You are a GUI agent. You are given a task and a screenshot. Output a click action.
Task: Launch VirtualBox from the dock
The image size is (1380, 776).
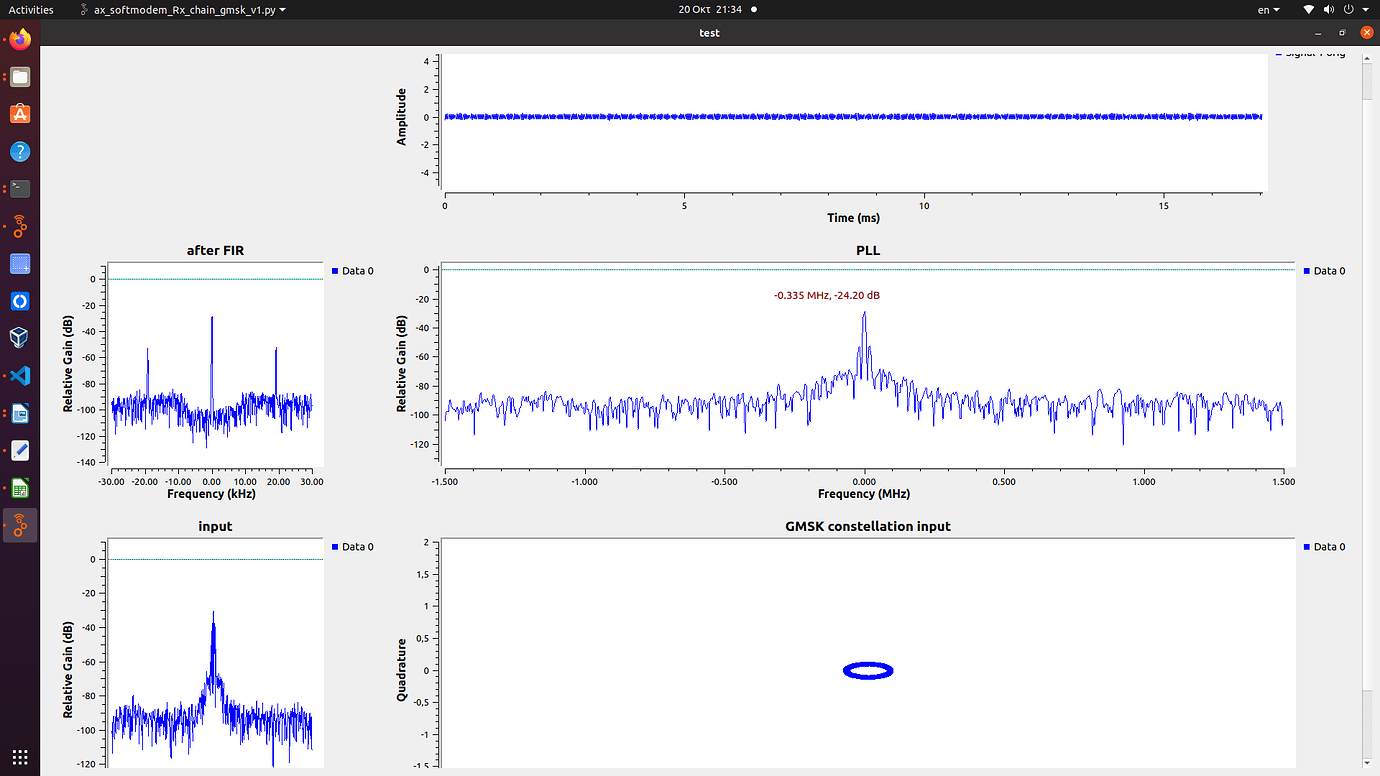coord(19,337)
